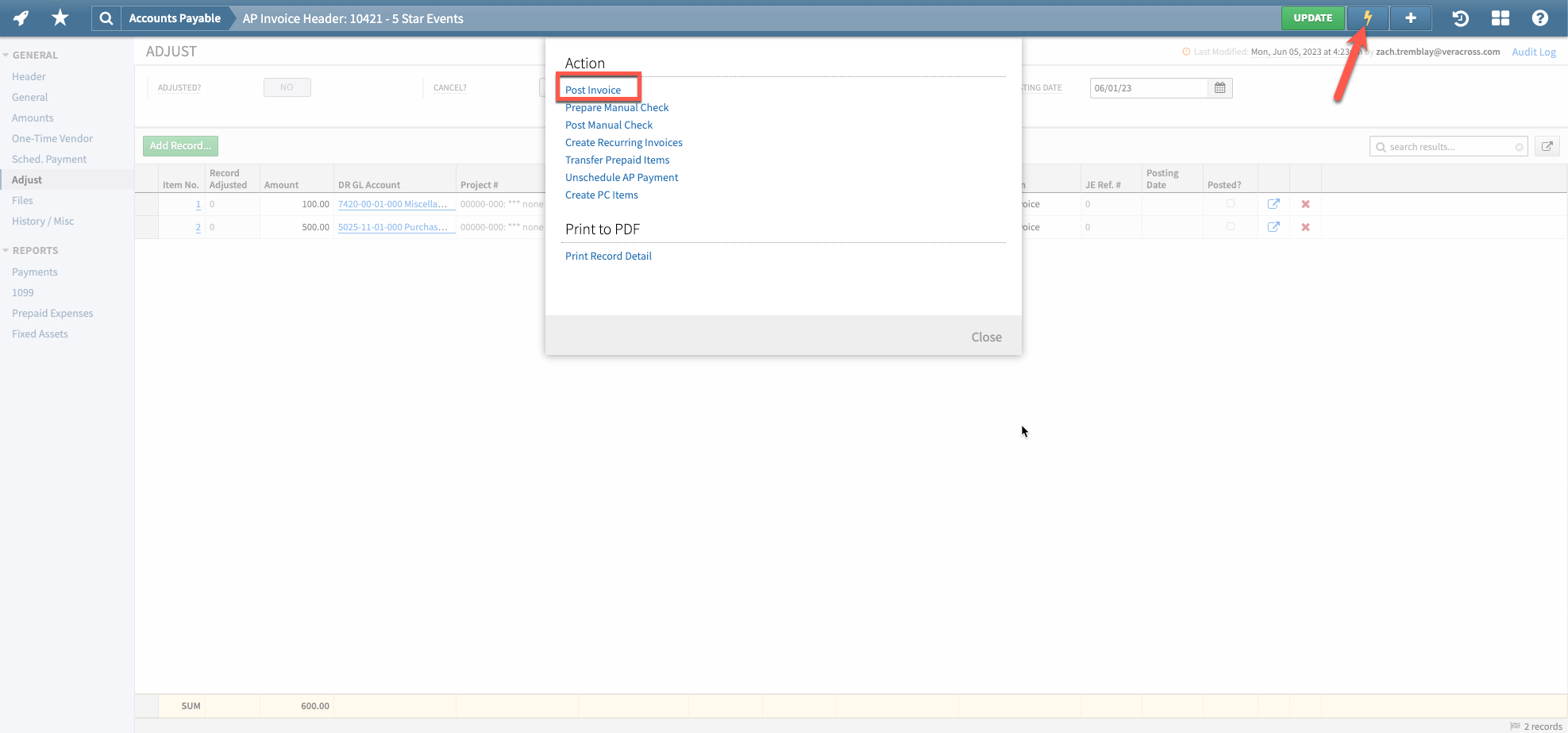Delete second record with the red X
Image resolution: width=1568 pixels, height=733 pixels.
pyautogui.click(x=1305, y=226)
